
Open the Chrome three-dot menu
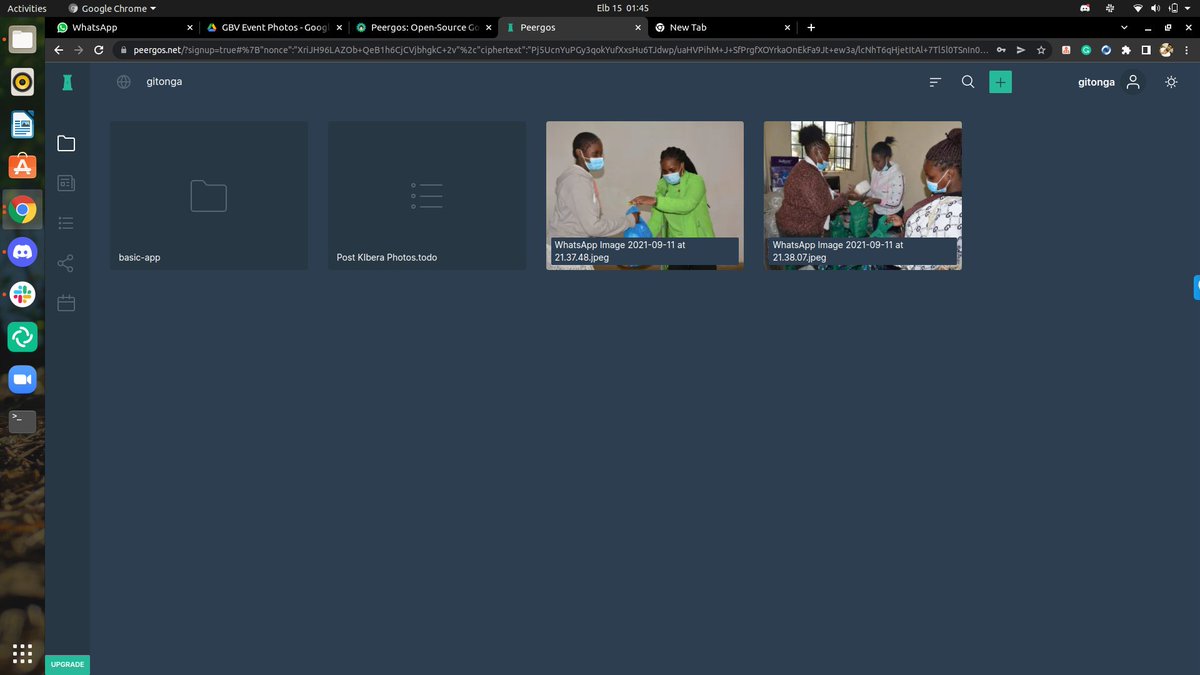point(1186,49)
